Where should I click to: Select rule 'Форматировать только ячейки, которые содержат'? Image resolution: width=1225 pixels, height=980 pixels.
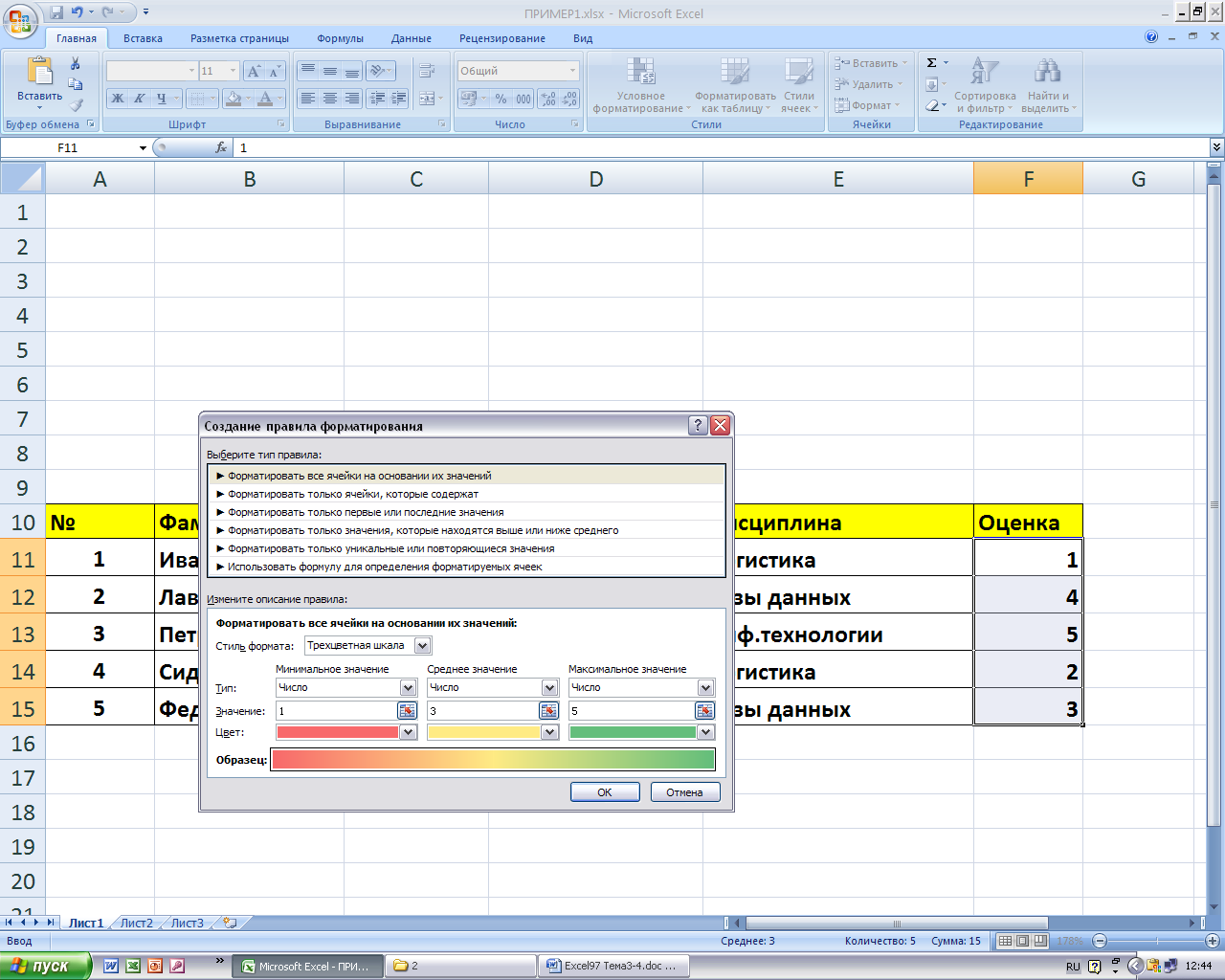coord(467,494)
